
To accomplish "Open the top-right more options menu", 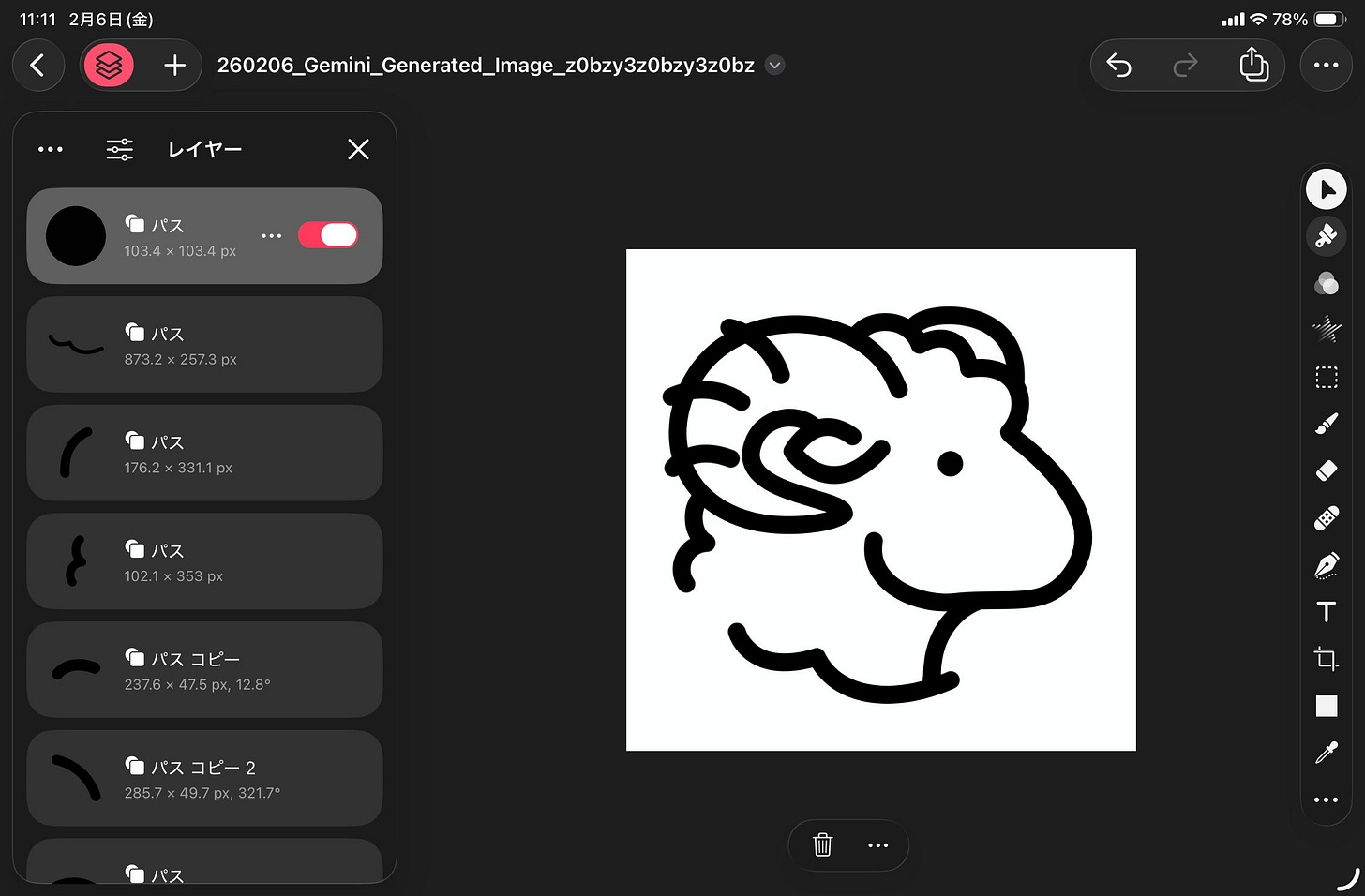I will pyautogui.click(x=1326, y=65).
